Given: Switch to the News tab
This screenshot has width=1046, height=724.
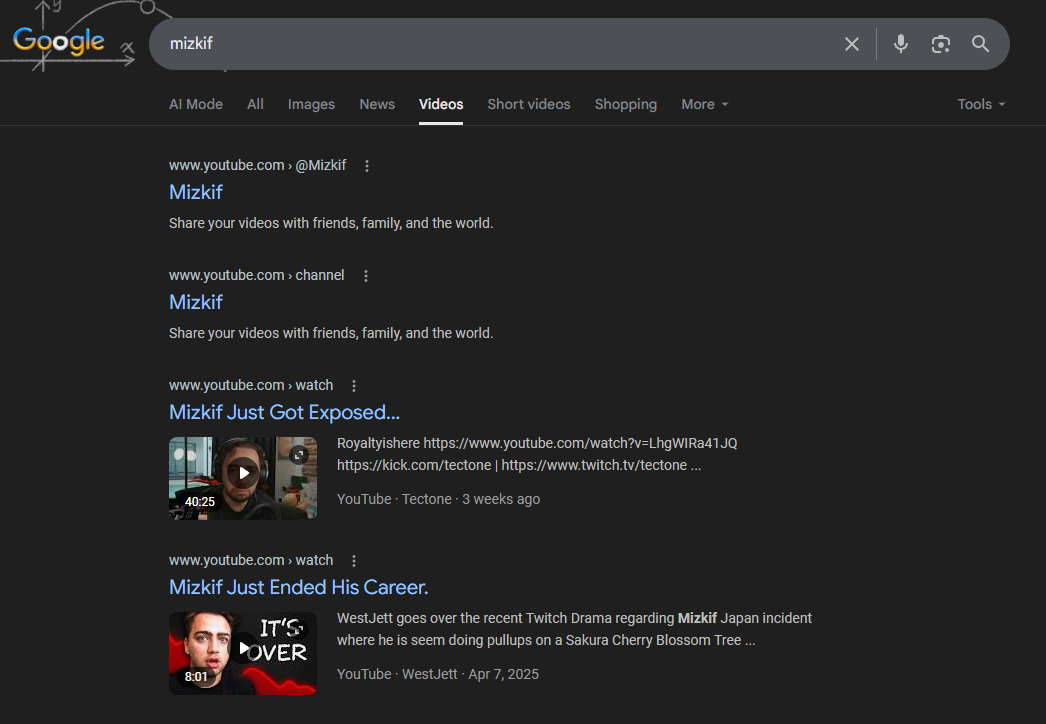Looking at the screenshot, I should pyautogui.click(x=377, y=104).
